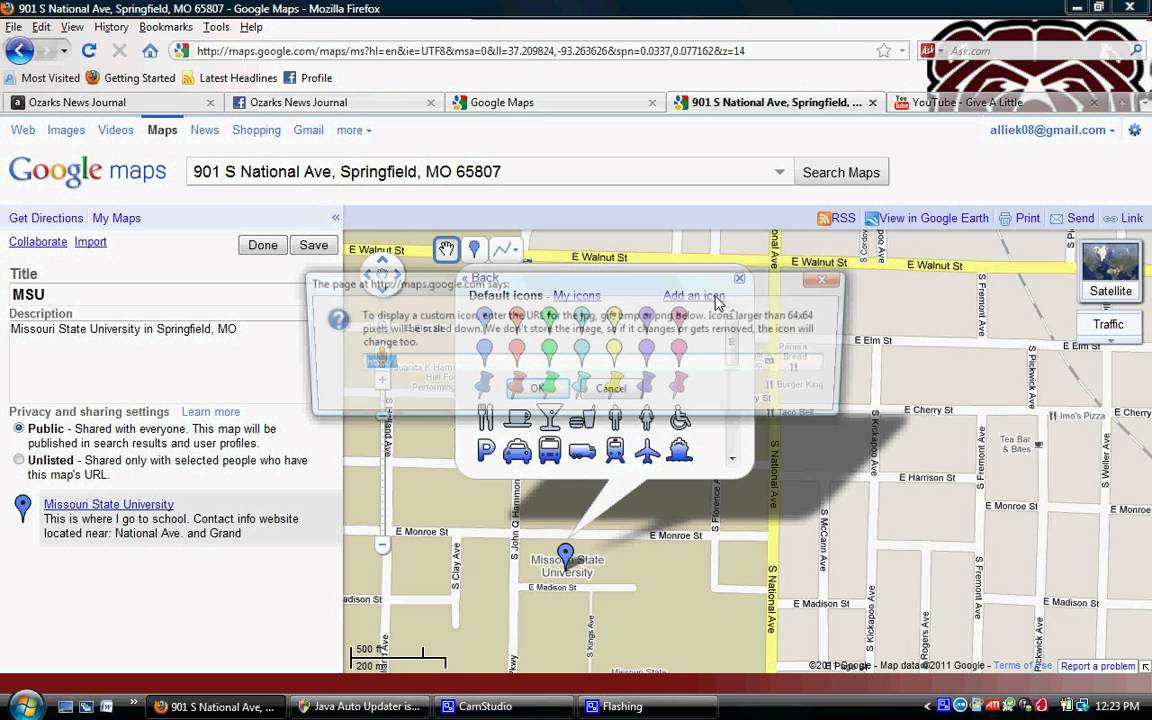Open the Gmail link in Google bar
The width and height of the screenshot is (1152, 720).
tap(309, 130)
